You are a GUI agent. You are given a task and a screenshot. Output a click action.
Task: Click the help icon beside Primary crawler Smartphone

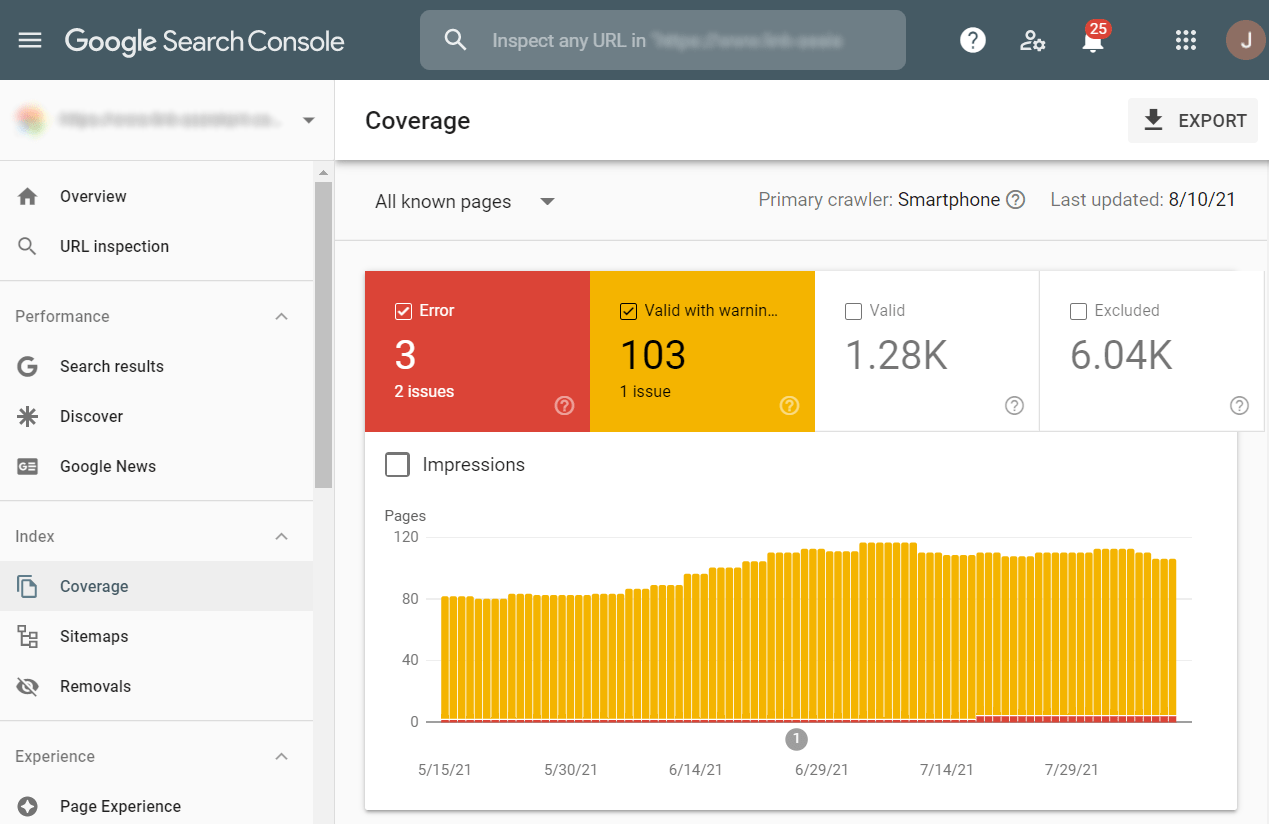1016,200
